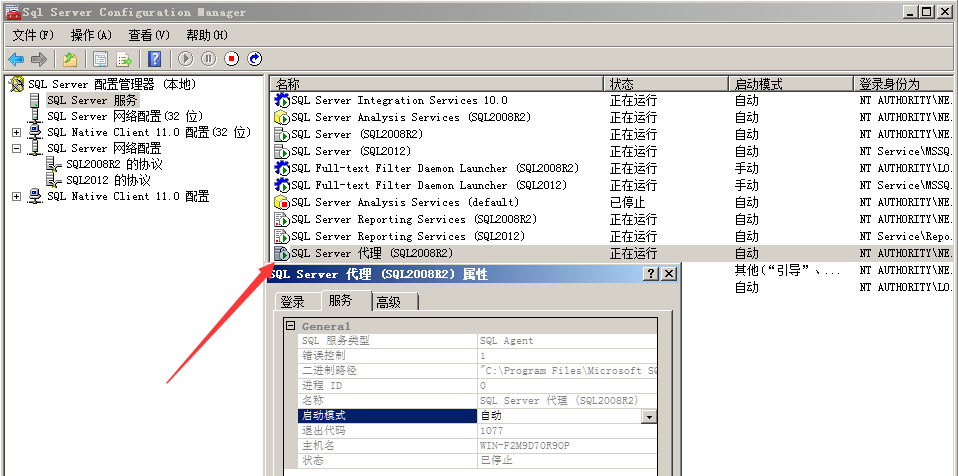Click the Reporting Services (SQL2012) icon
Image resolution: width=958 pixels, height=476 pixels.
pos(282,236)
